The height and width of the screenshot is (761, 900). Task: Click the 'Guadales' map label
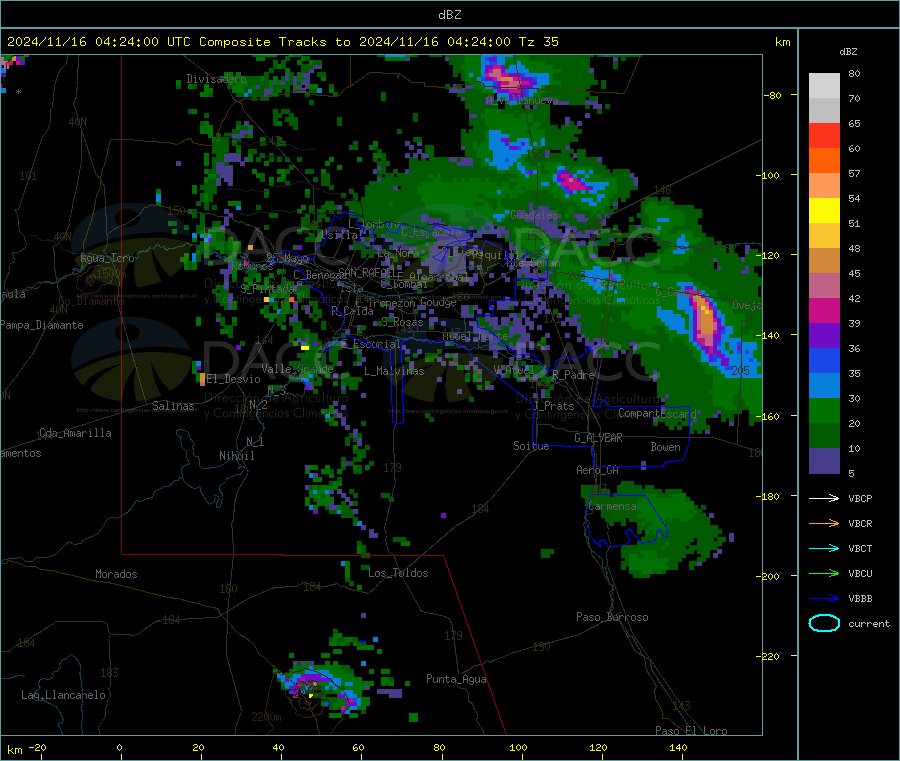click(x=534, y=215)
